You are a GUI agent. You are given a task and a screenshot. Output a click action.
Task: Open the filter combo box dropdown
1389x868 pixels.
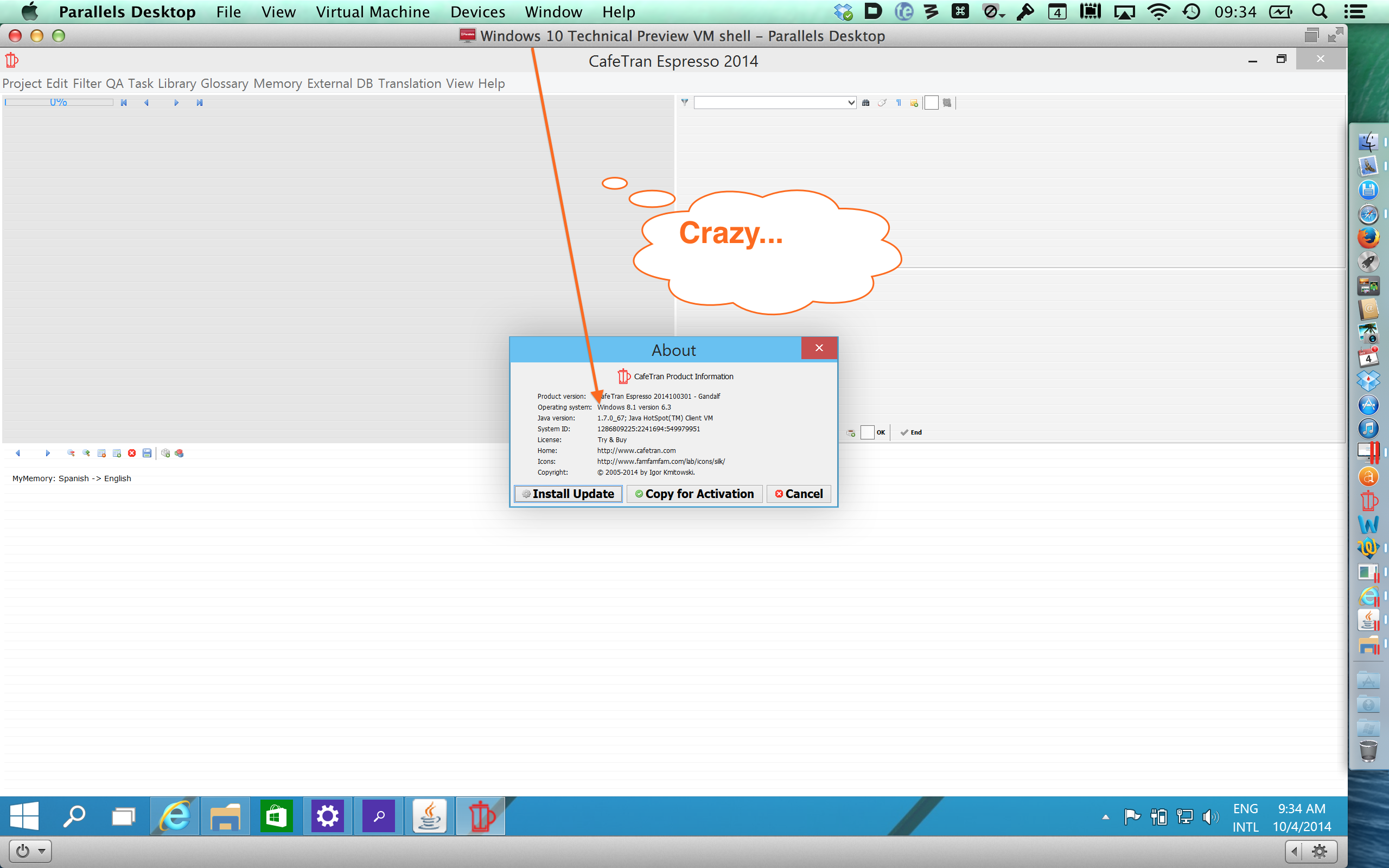click(851, 103)
